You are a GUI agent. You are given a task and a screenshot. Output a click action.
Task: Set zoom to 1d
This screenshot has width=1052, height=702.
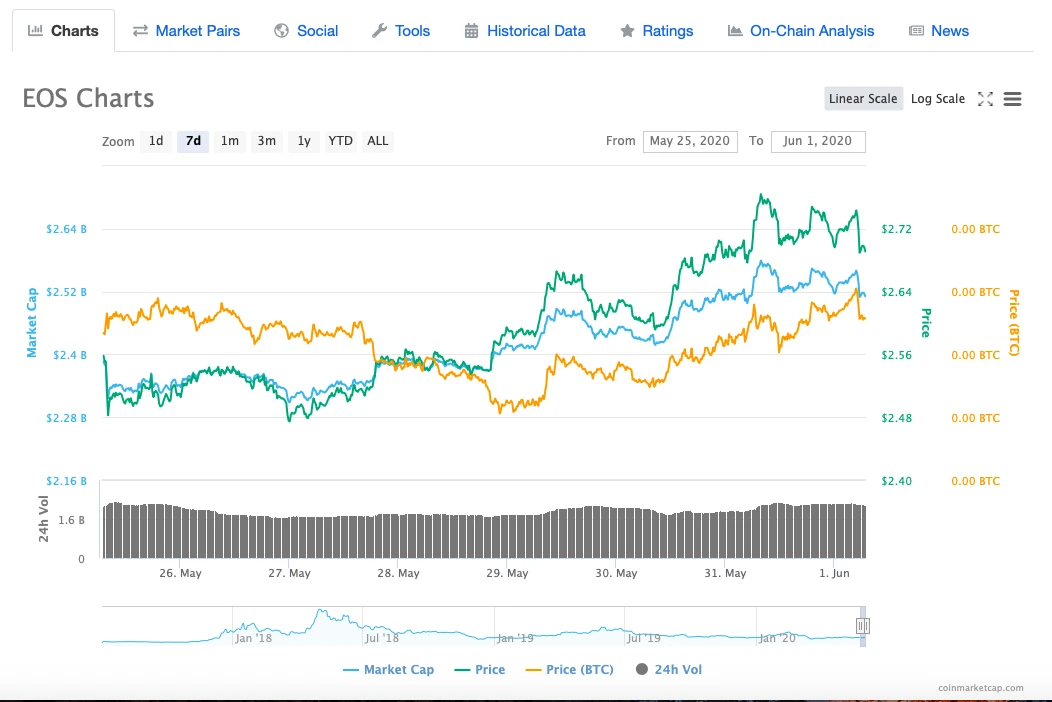pos(156,141)
